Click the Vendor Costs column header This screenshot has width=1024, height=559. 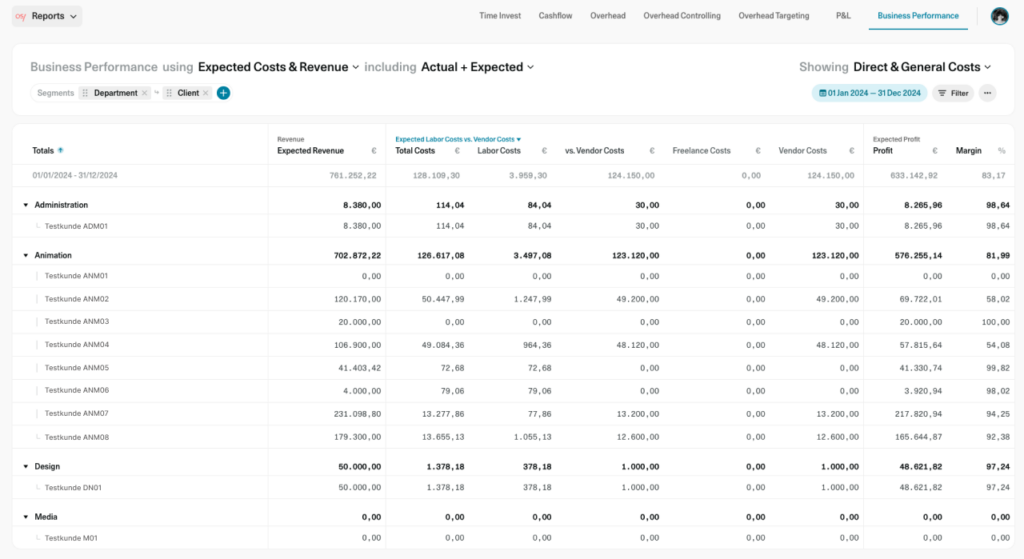[x=803, y=151]
